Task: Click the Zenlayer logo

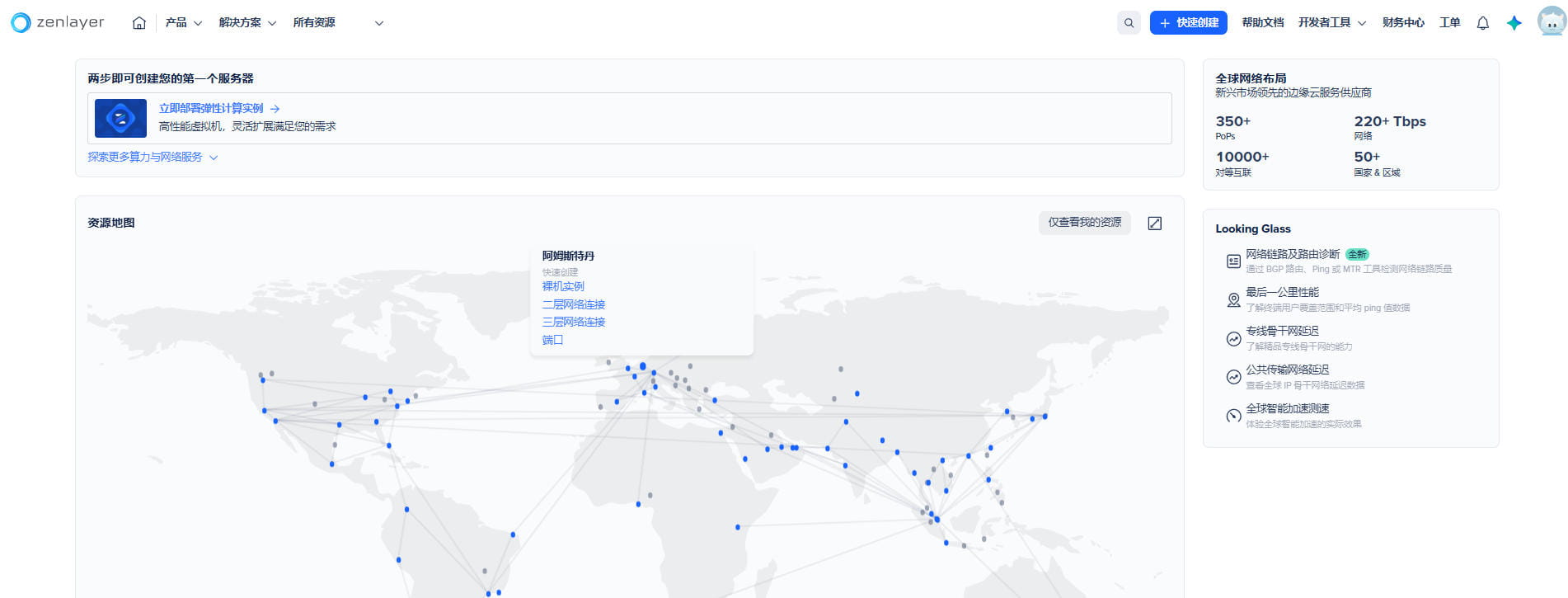Action: (58, 23)
